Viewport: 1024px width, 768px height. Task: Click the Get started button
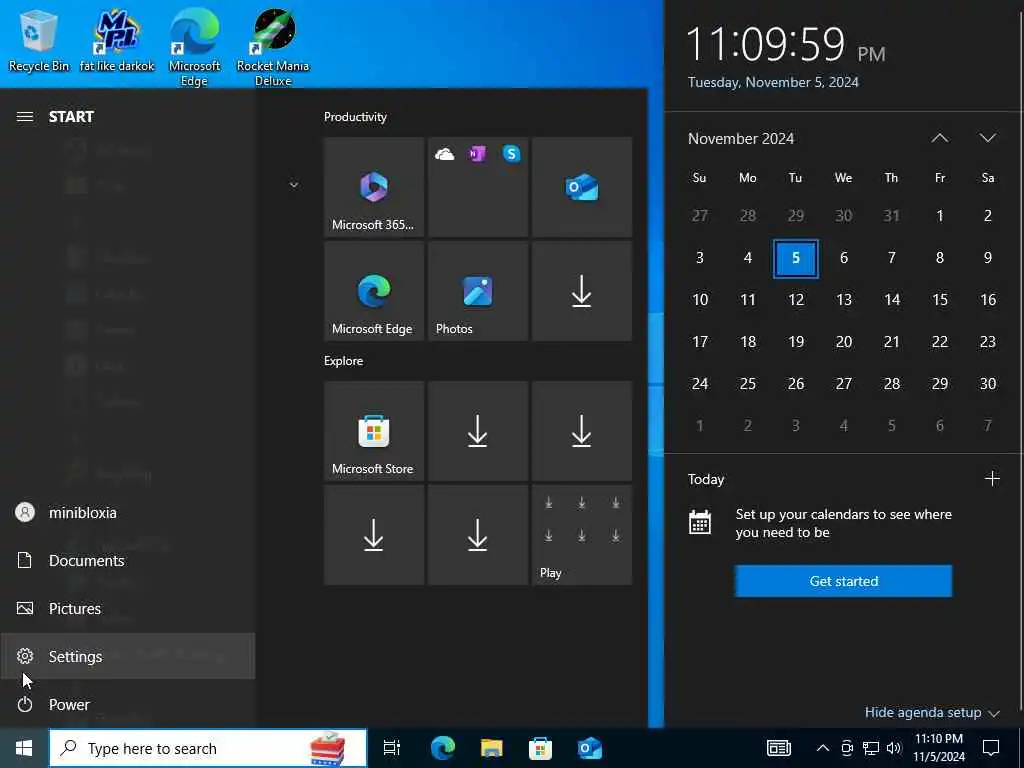click(843, 581)
